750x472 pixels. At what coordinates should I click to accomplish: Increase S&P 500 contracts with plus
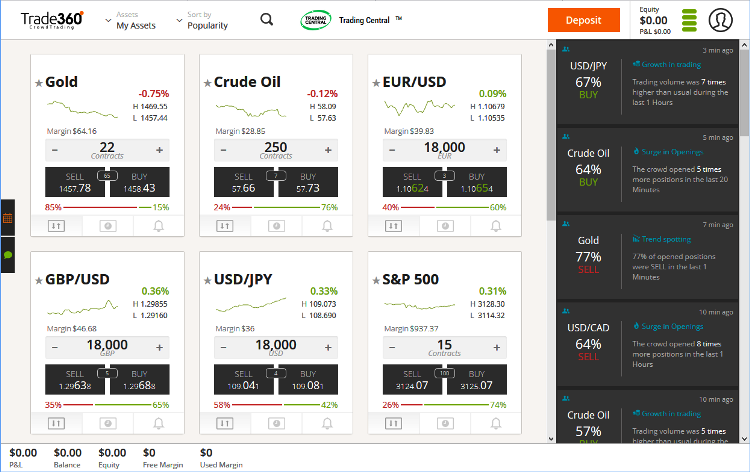497,348
